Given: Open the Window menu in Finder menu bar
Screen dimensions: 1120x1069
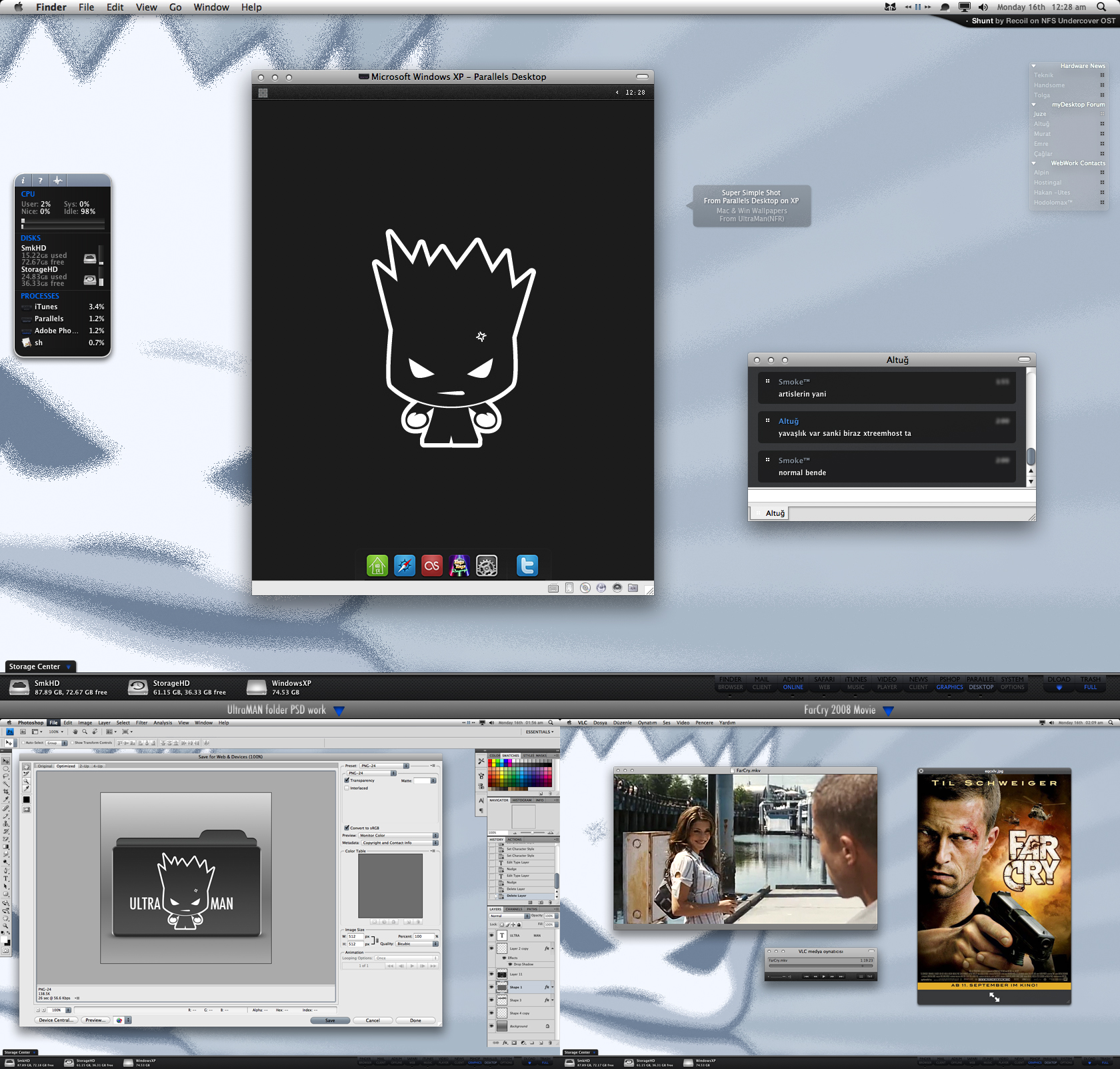Looking at the screenshot, I should point(211,7).
